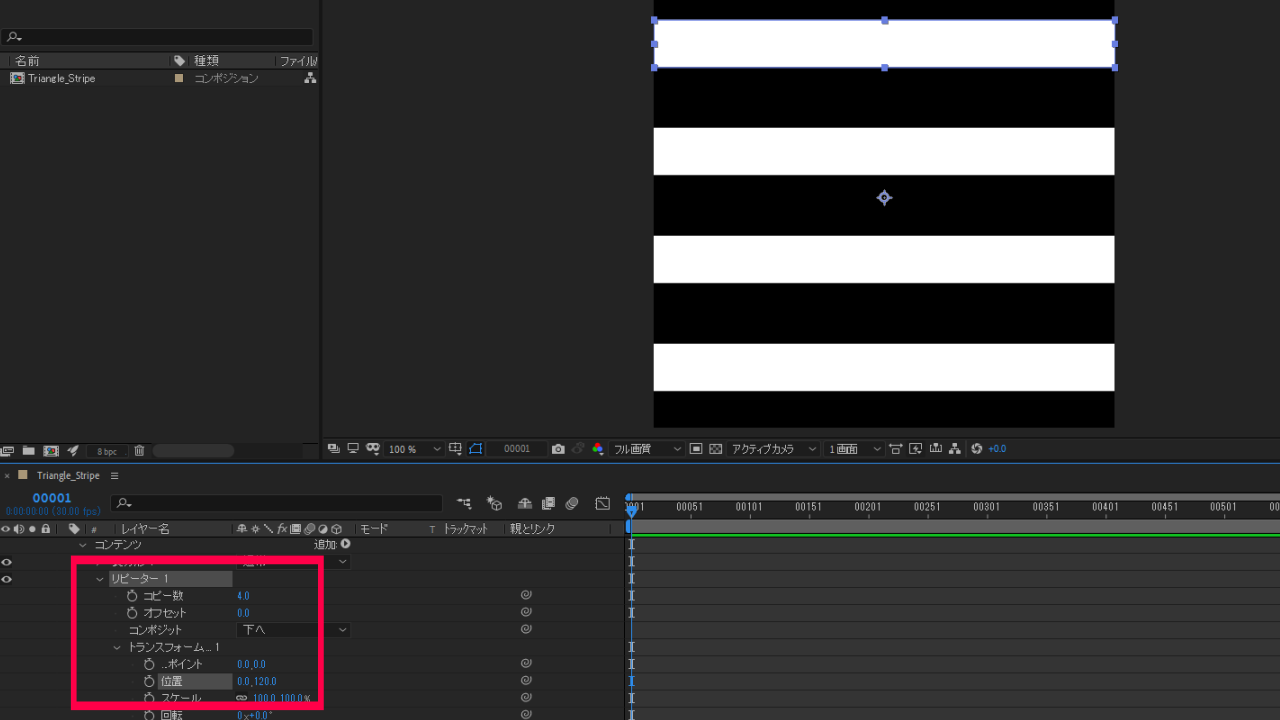Open the 100 % magnification dropdown
The image size is (1280, 720).
click(415, 449)
